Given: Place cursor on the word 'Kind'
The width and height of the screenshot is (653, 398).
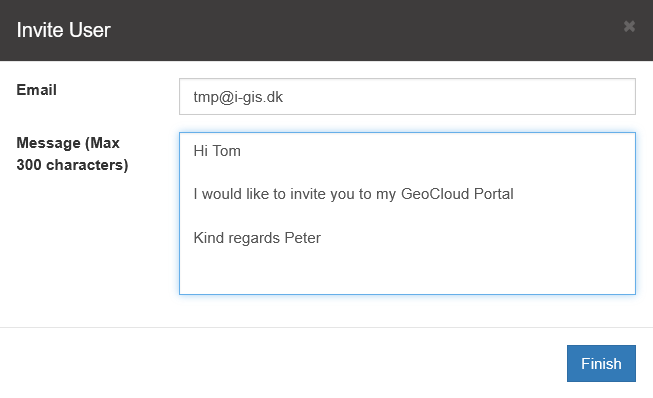Looking at the screenshot, I should 209,238.
